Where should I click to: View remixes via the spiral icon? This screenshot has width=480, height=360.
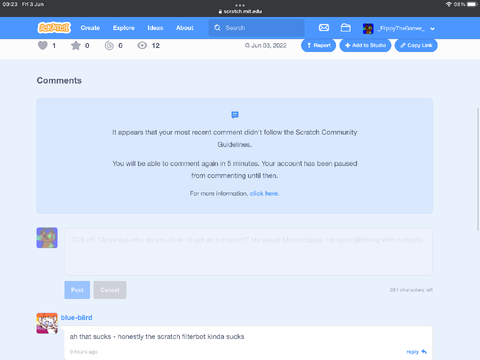(109, 45)
